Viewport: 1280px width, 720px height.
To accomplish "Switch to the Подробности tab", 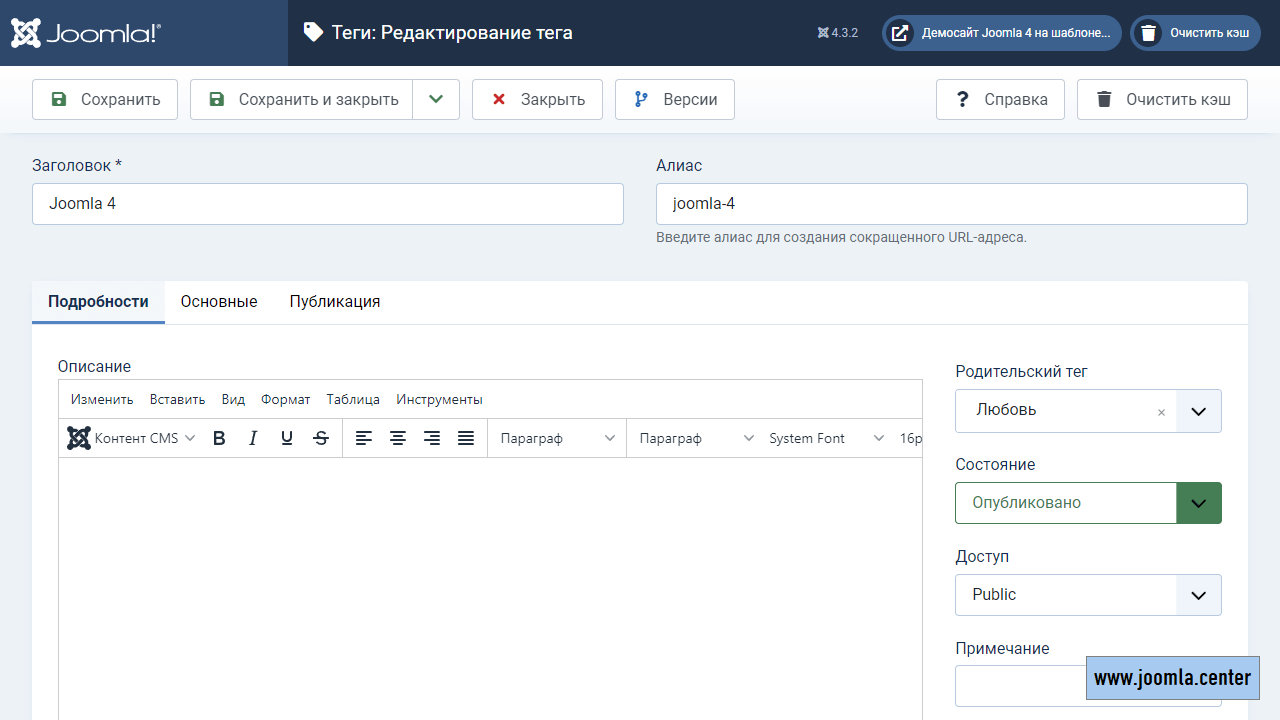I will coord(98,301).
